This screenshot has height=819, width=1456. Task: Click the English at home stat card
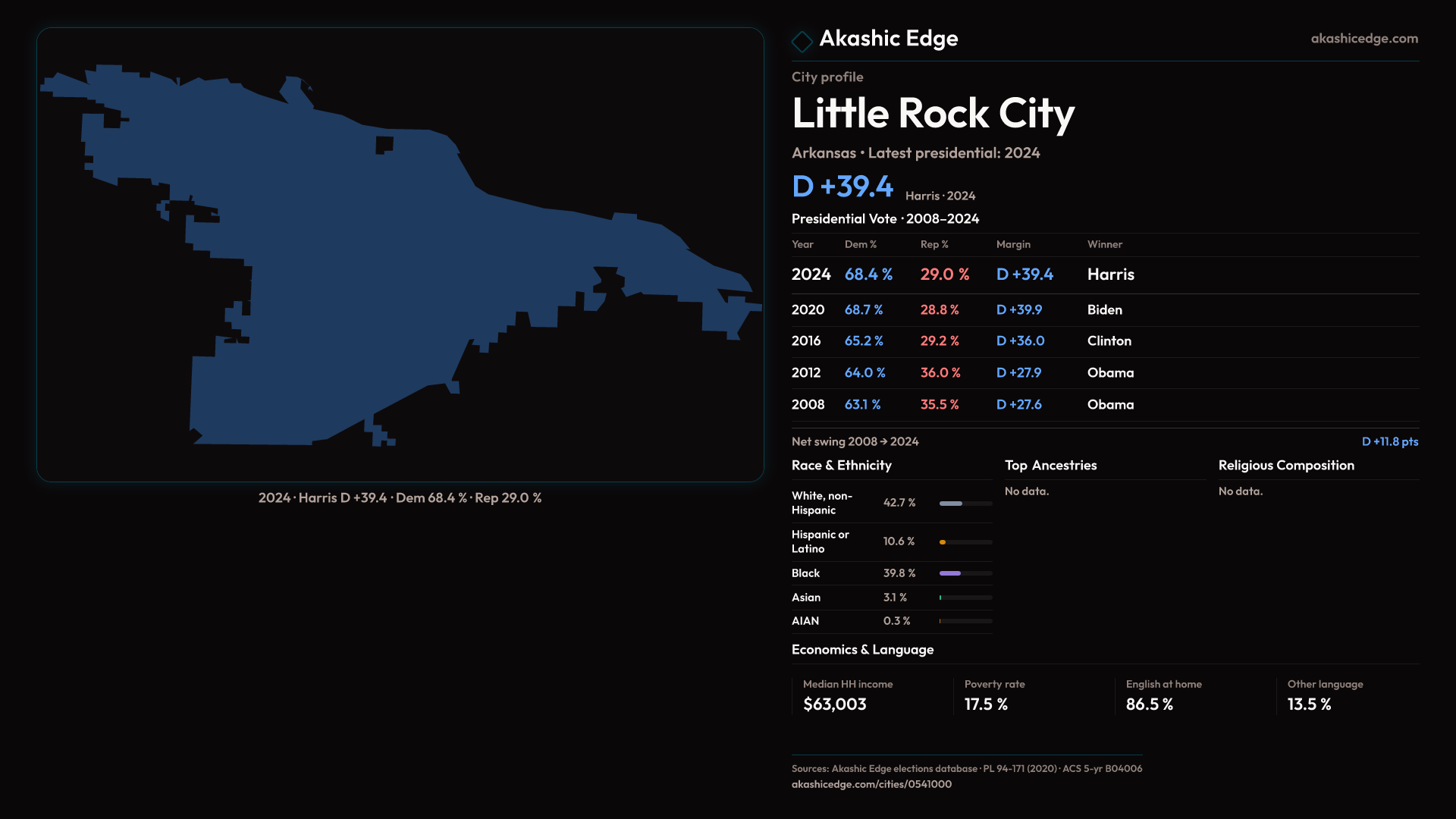(1194, 695)
